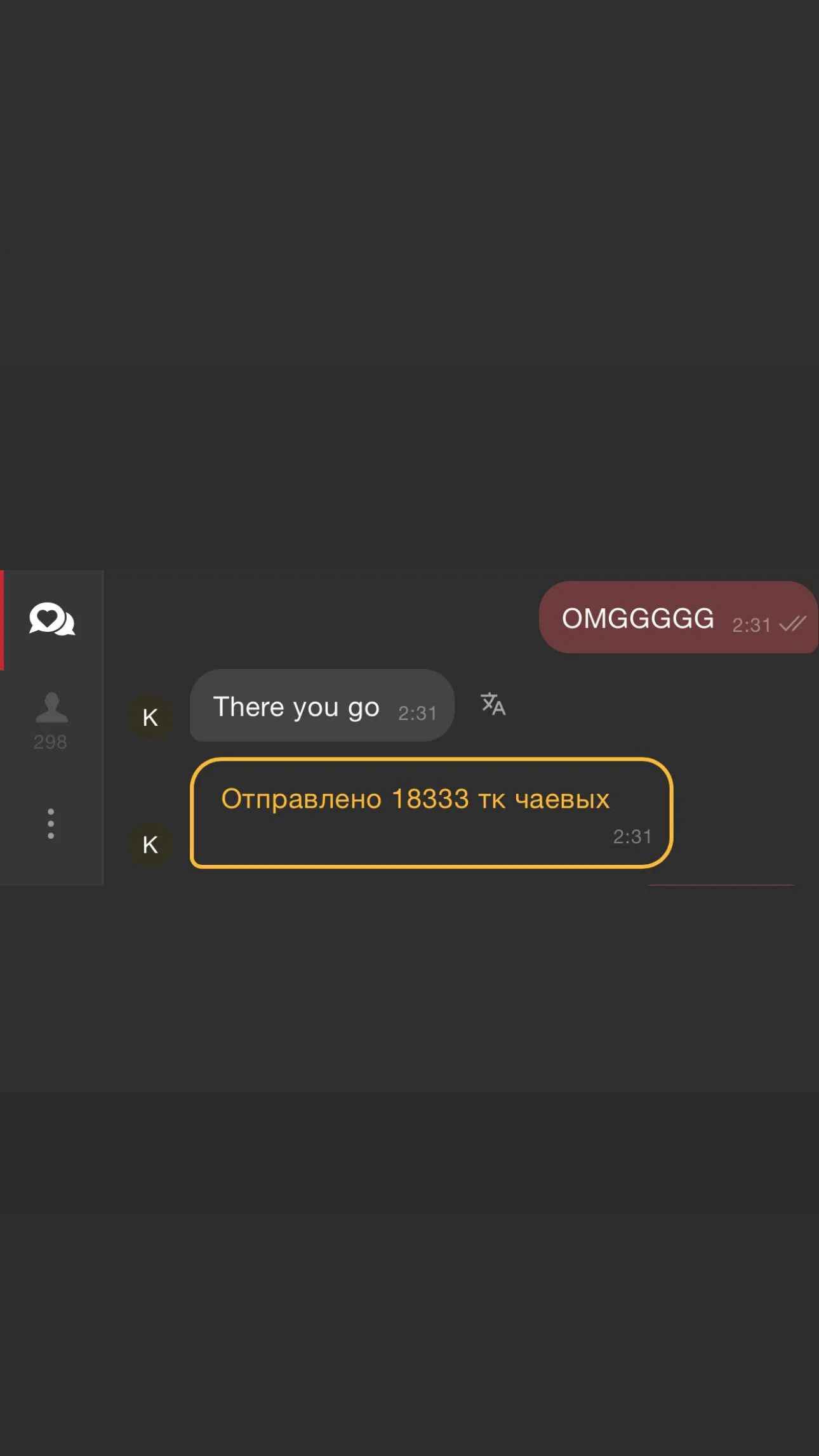Screen dimensions: 819x1456
Task: Tap the 298 viewer count label
Action: (x=50, y=742)
